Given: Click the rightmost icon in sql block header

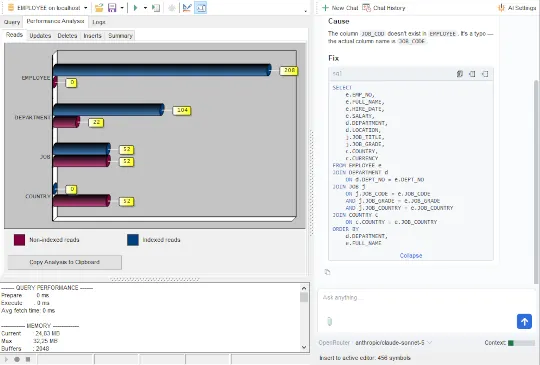Looking at the screenshot, I should (485, 74).
